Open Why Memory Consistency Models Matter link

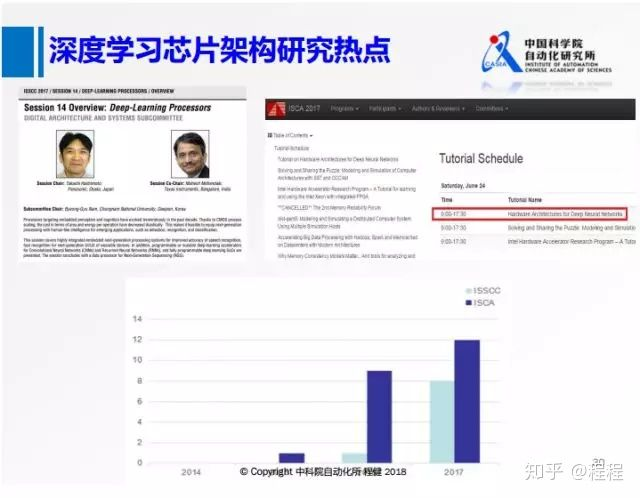pos(347,256)
